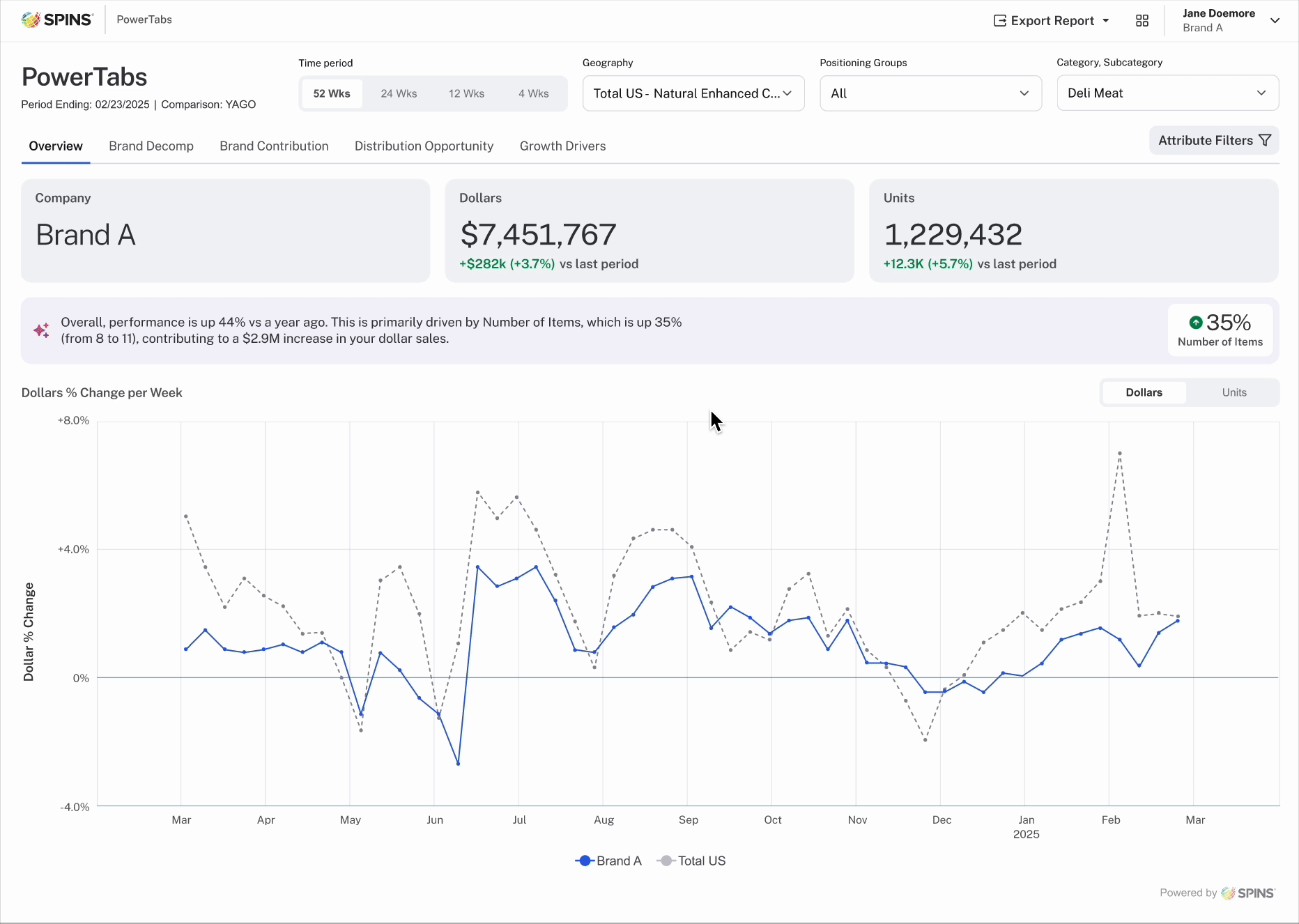Switch to the Brand Decomp tab
The image size is (1299, 924).
(151, 146)
